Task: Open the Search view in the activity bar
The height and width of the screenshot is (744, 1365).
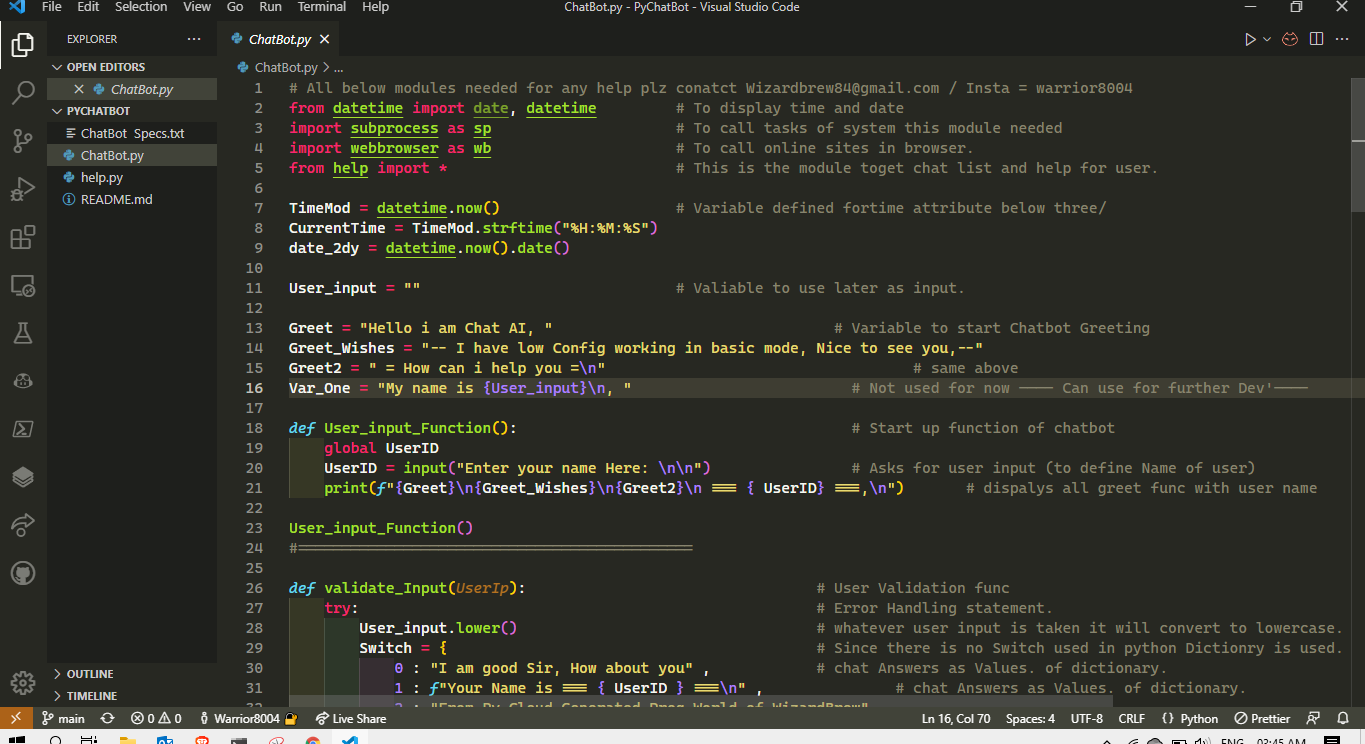Action: pos(22,91)
